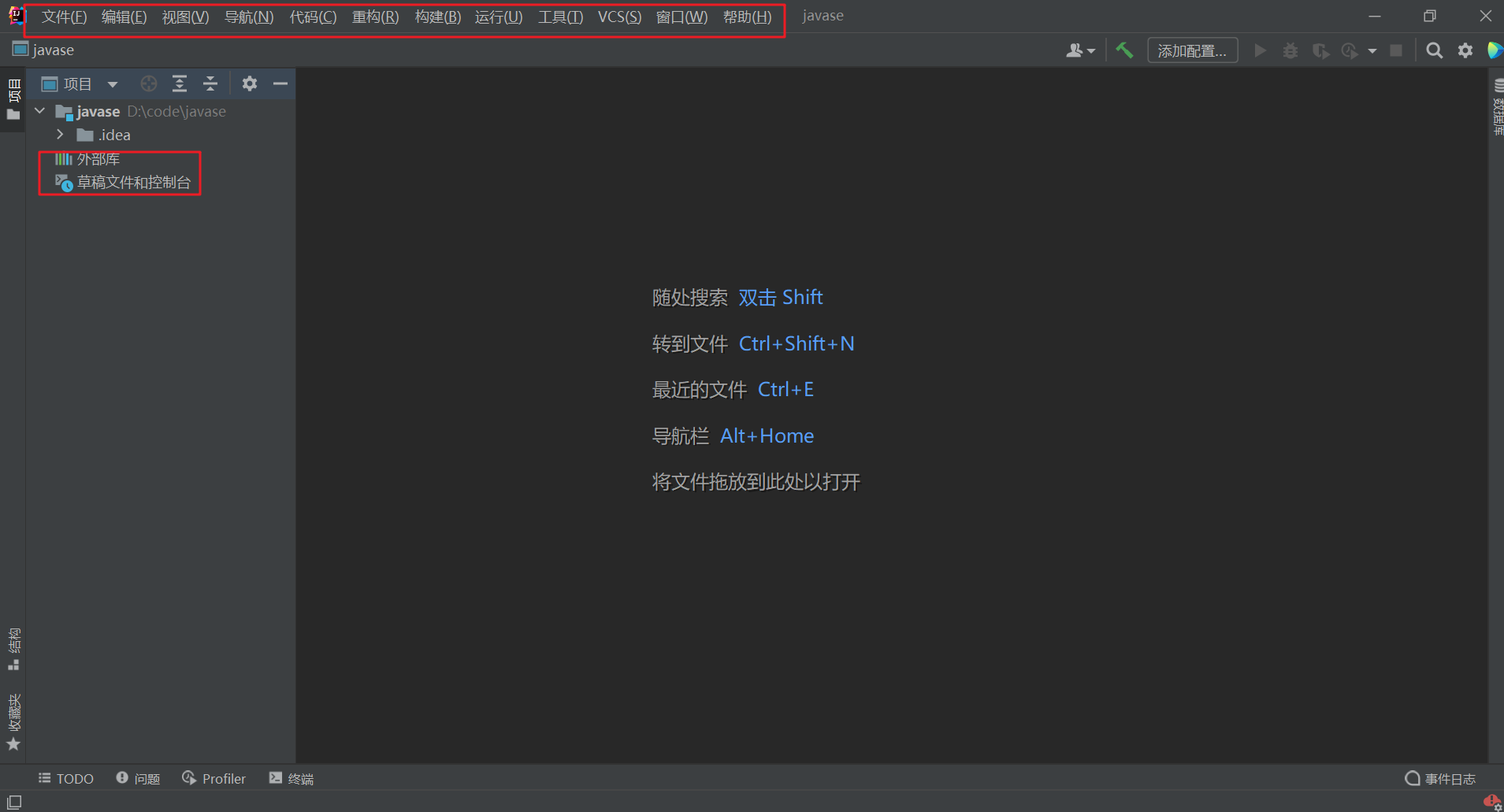Screen dimensions: 1504x812
Task: Hide the project tool window
Action: point(280,83)
